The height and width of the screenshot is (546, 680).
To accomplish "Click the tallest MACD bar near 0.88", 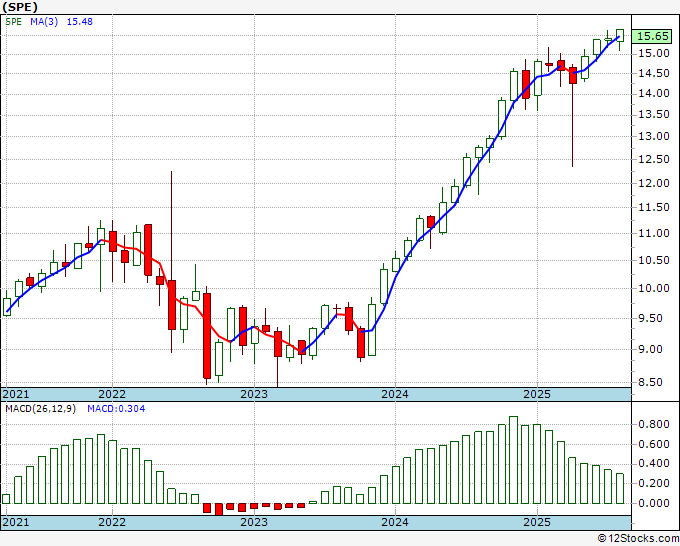I will 513,460.
